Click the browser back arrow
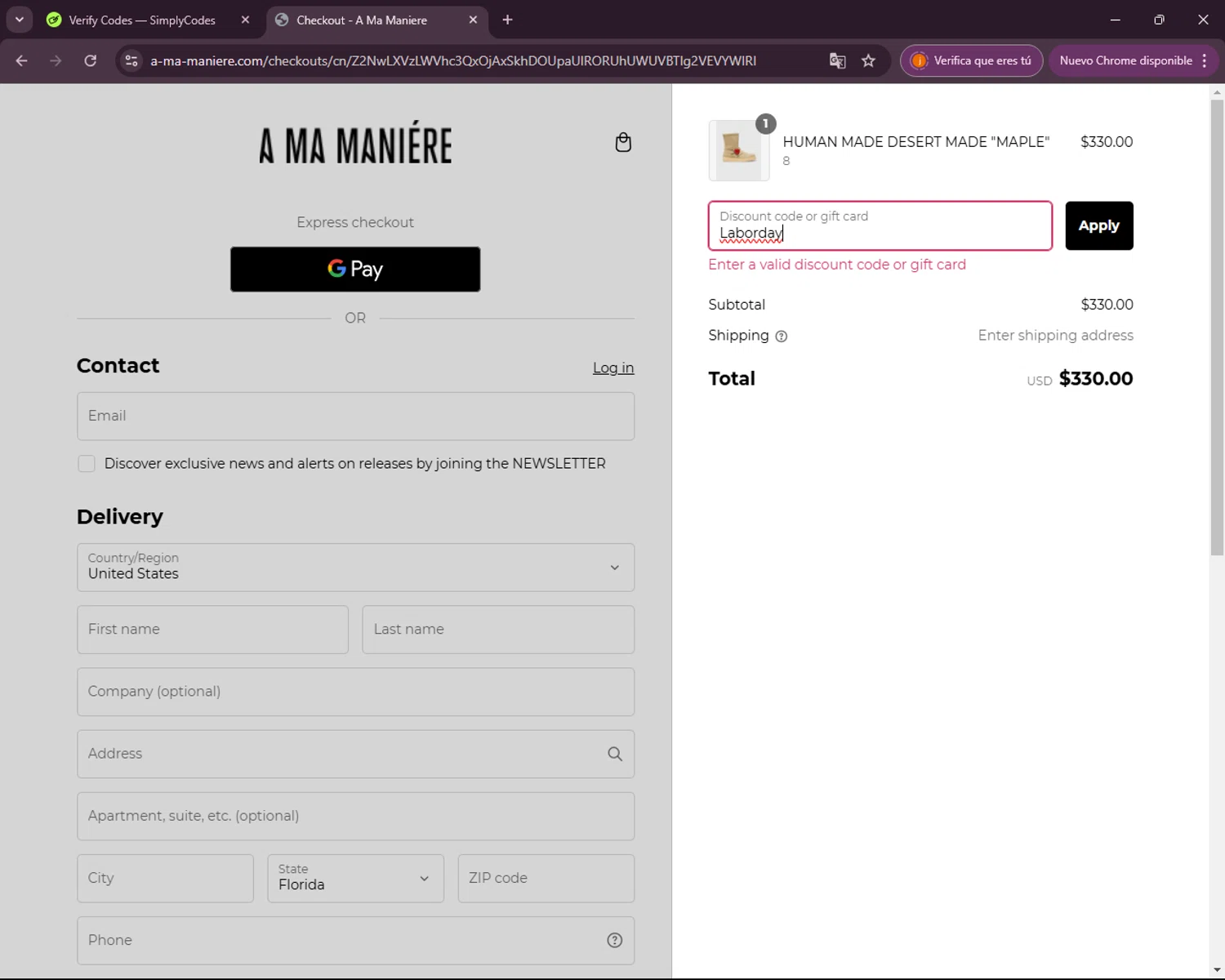The image size is (1225, 980). pos(22,60)
